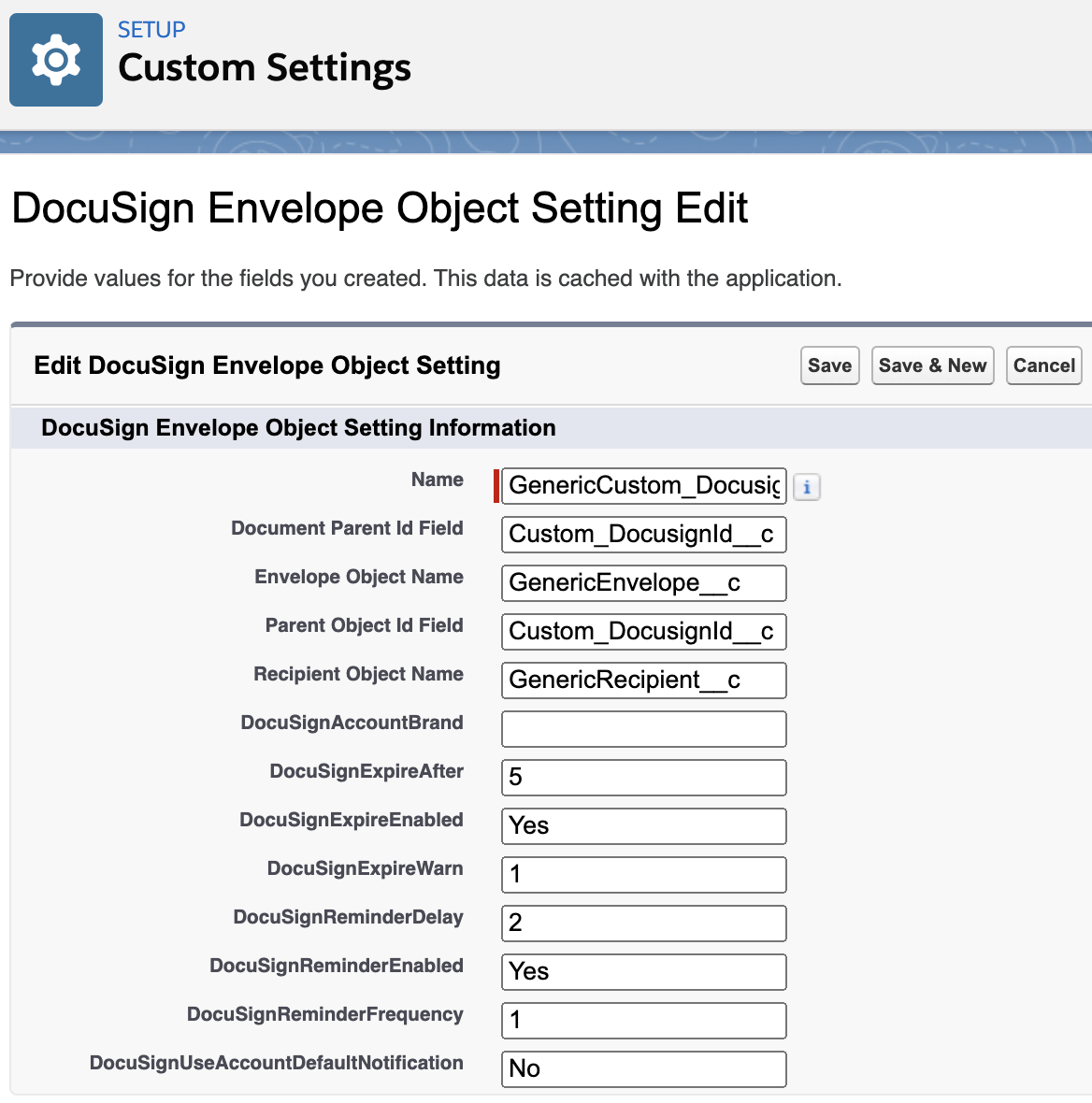Click the Recipient Object Name input
This screenshot has height=1103, width=1092.
tap(644, 680)
